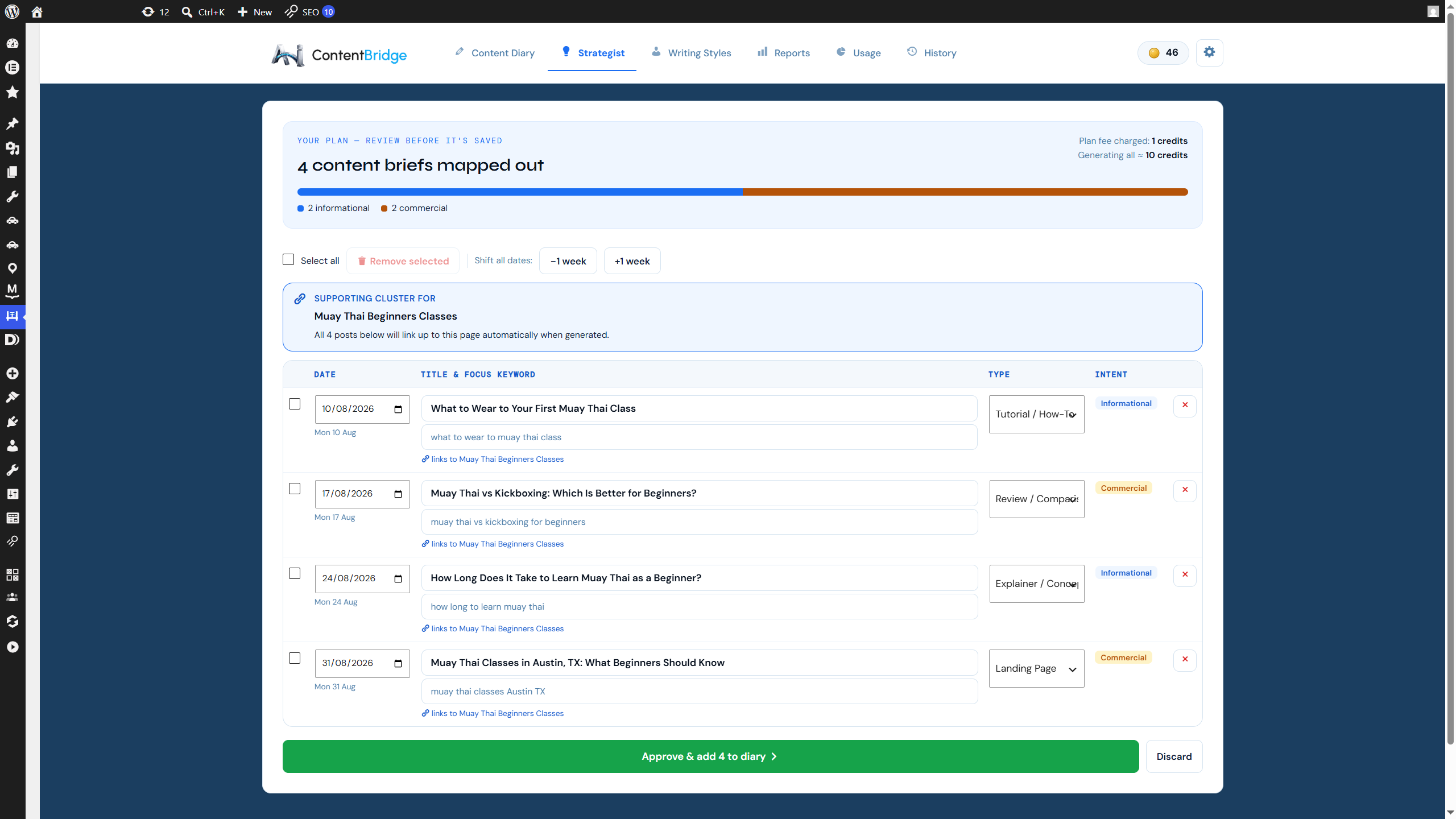Expand the Tutorial / How-To type dropdown

[1036, 414]
